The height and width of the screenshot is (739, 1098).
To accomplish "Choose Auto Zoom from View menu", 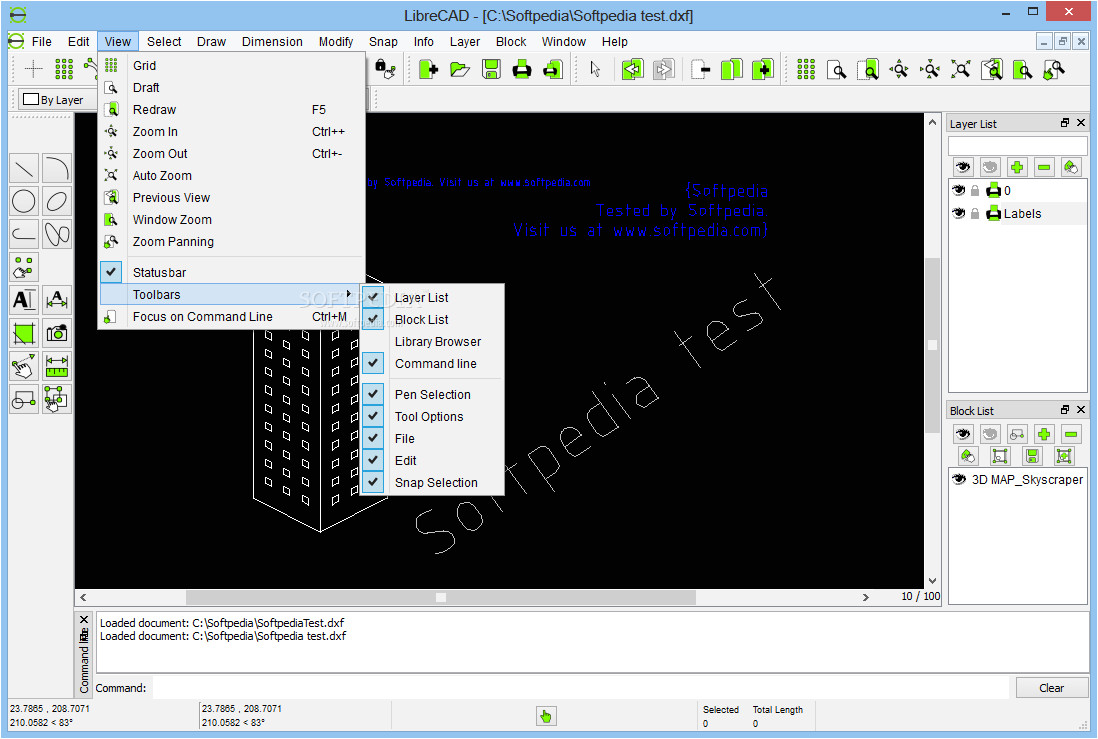I will (x=232, y=176).
